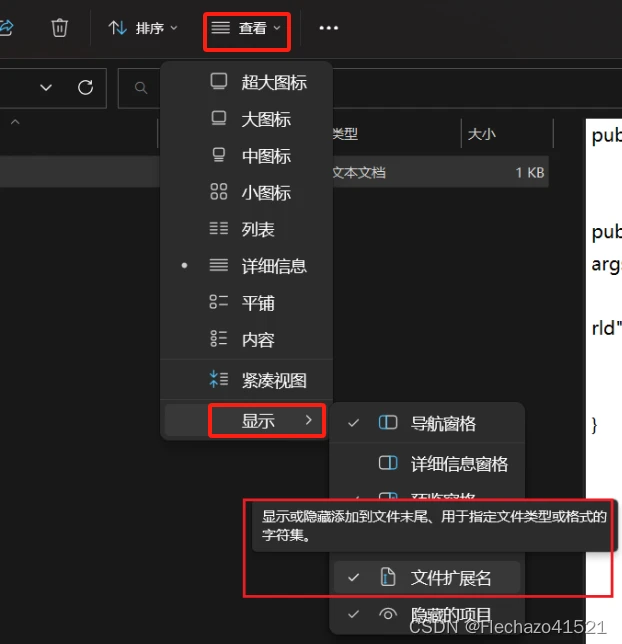
Task: Expand the address bar history chevron
Action: [x=46, y=87]
